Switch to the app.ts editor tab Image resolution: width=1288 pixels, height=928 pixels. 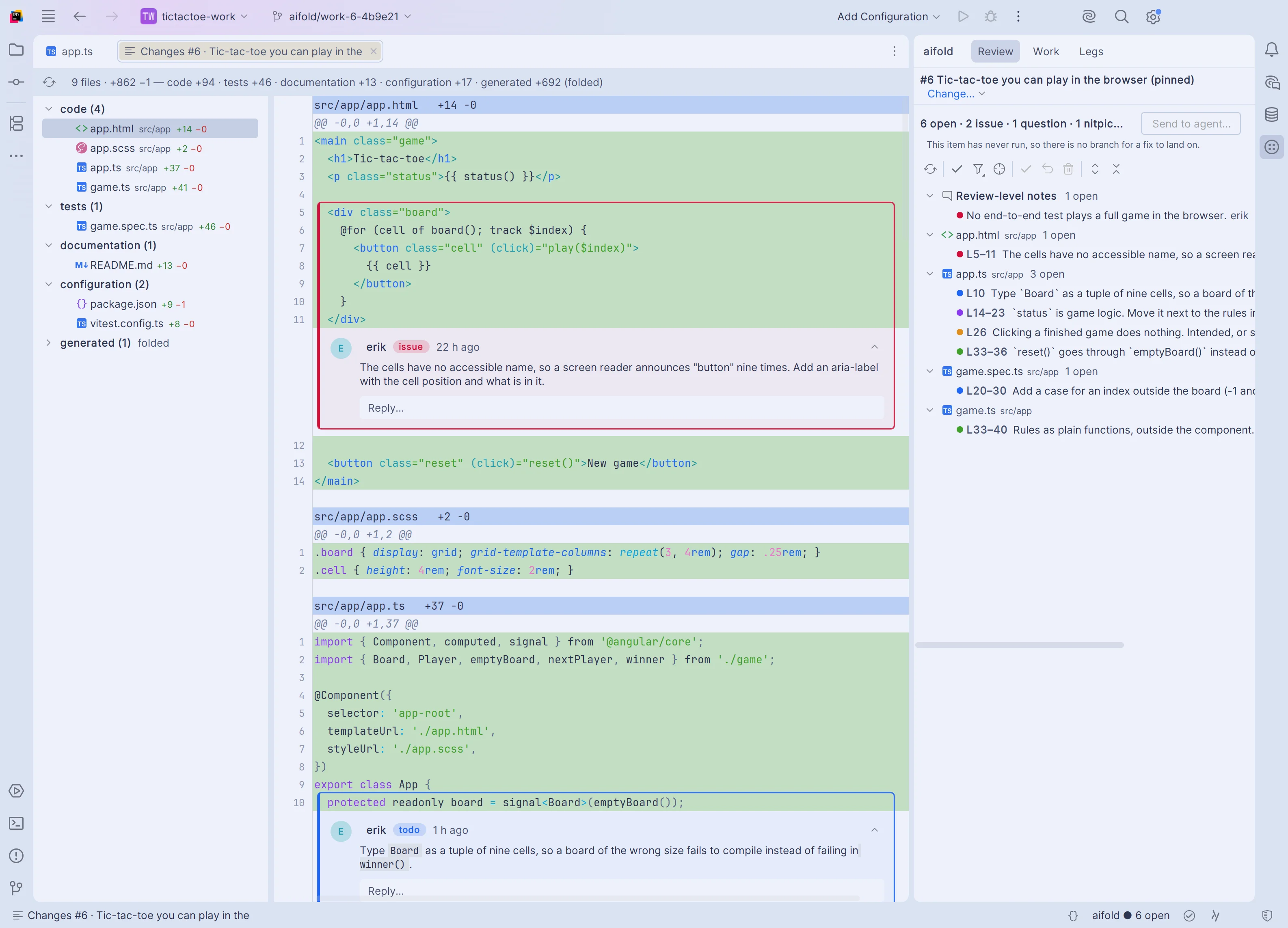70,51
